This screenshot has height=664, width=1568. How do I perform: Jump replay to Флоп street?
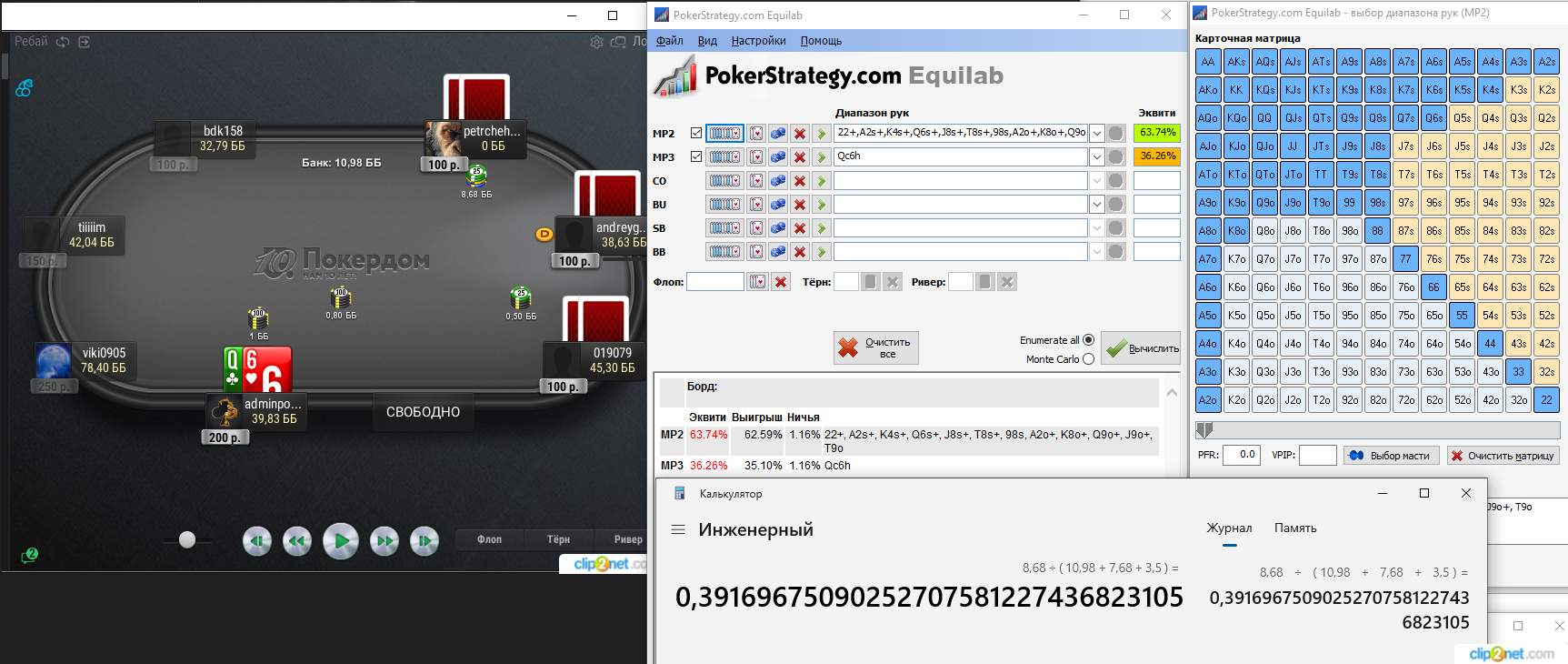(489, 539)
